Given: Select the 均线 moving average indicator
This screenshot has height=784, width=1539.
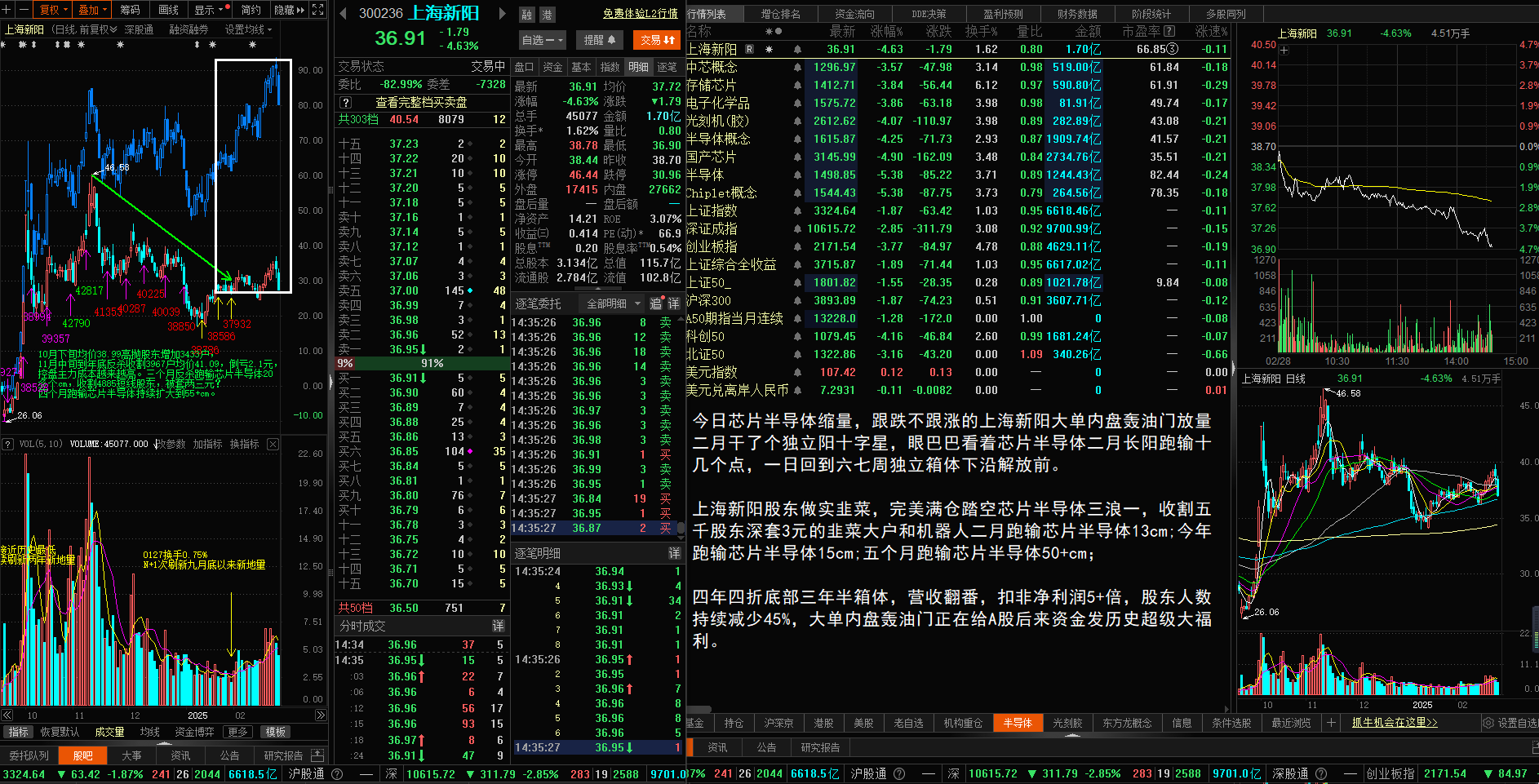Looking at the screenshot, I should click(x=149, y=732).
